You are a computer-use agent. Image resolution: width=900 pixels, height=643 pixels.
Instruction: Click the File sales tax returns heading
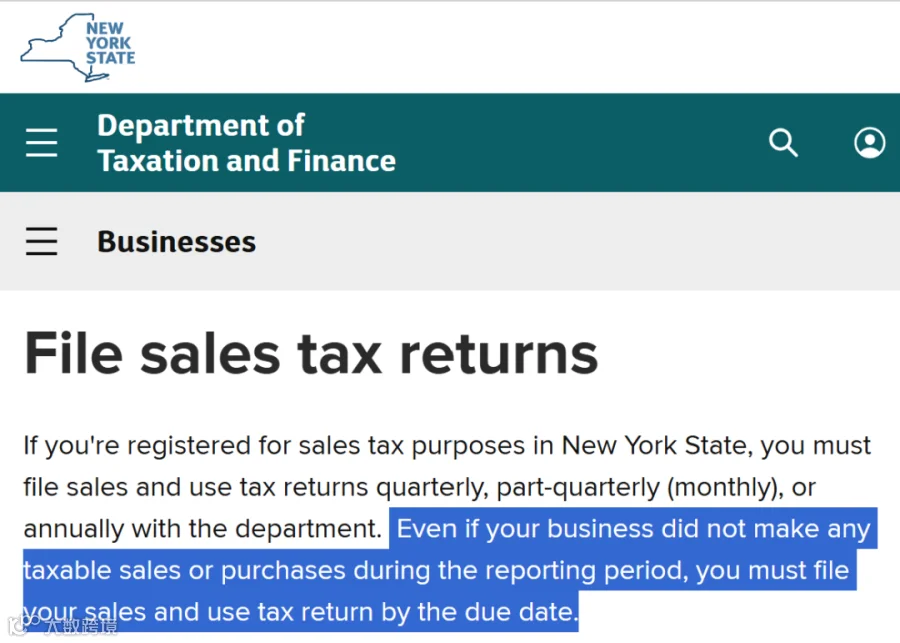coord(311,353)
